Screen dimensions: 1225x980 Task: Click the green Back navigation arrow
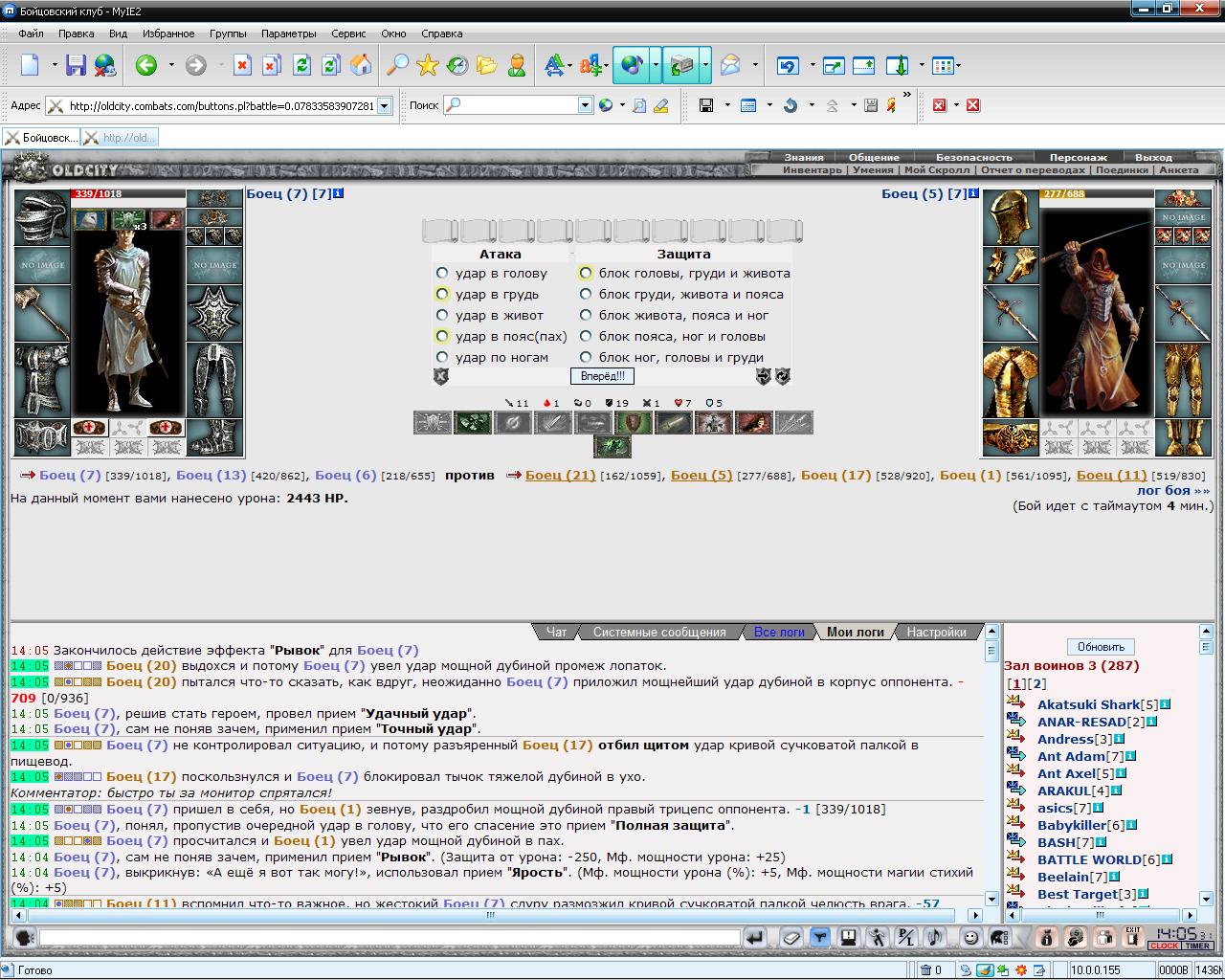[x=145, y=65]
